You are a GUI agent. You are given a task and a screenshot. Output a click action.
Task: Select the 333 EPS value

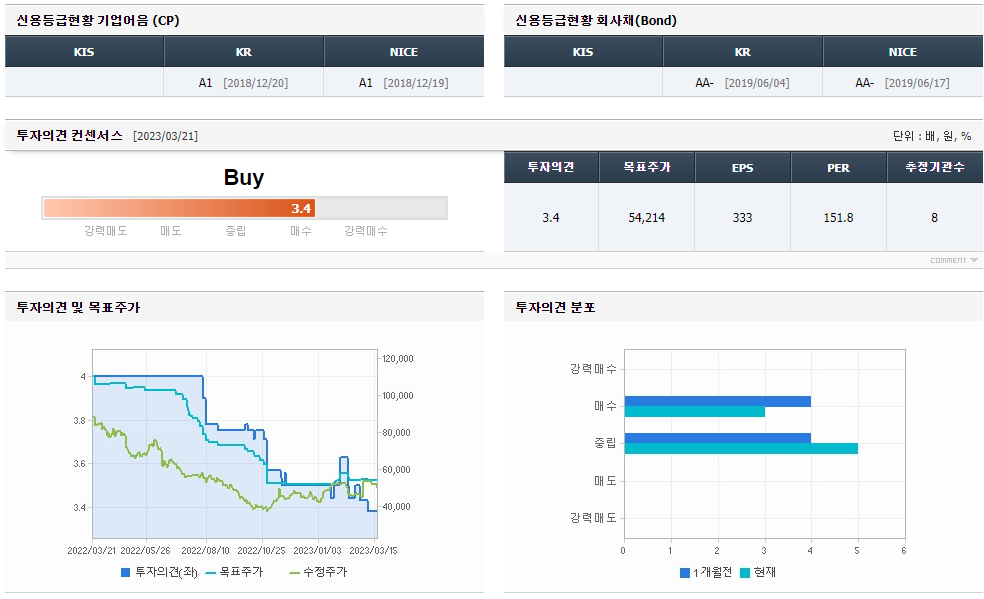coord(742,218)
